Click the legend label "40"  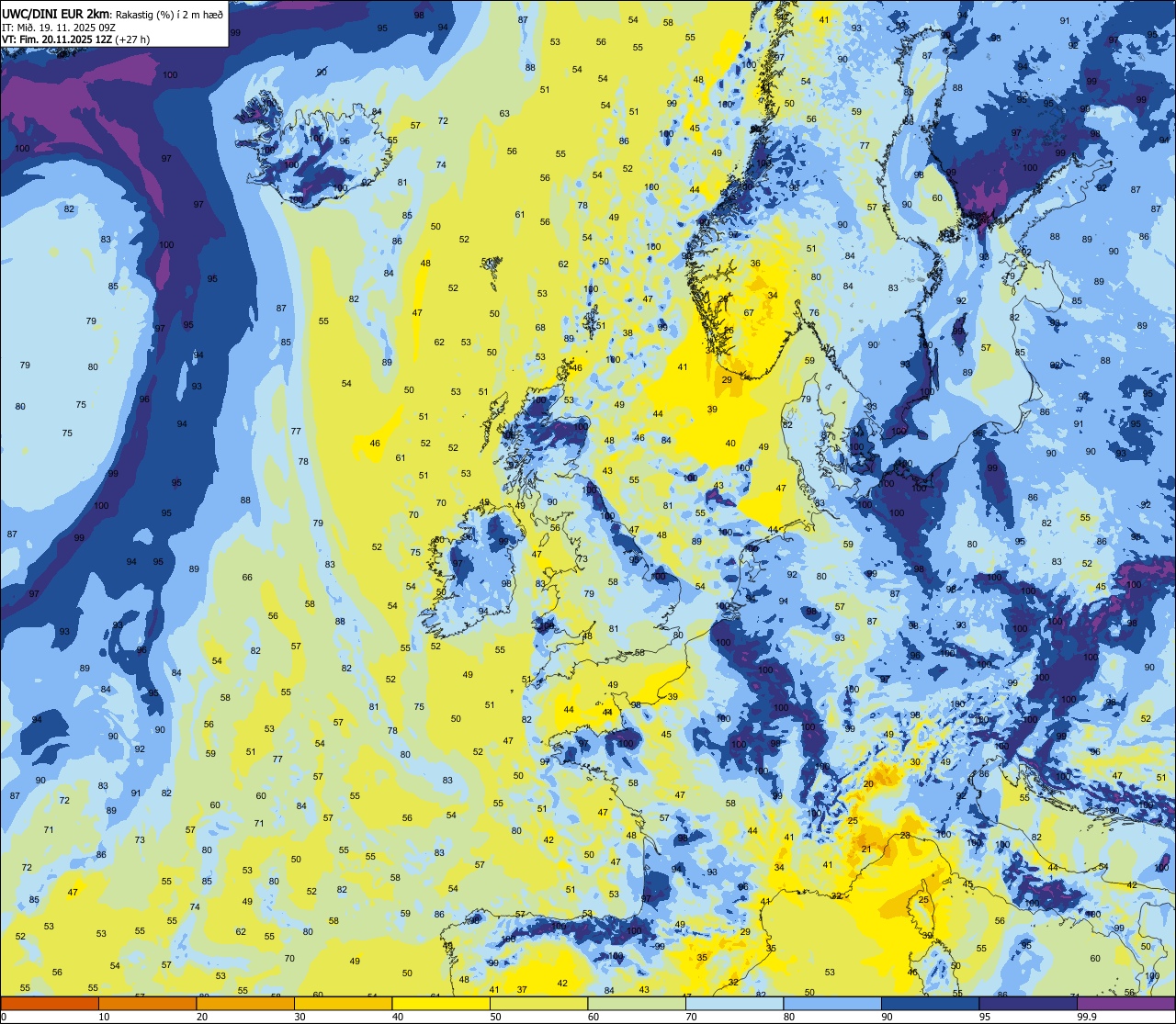[x=398, y=1017]
